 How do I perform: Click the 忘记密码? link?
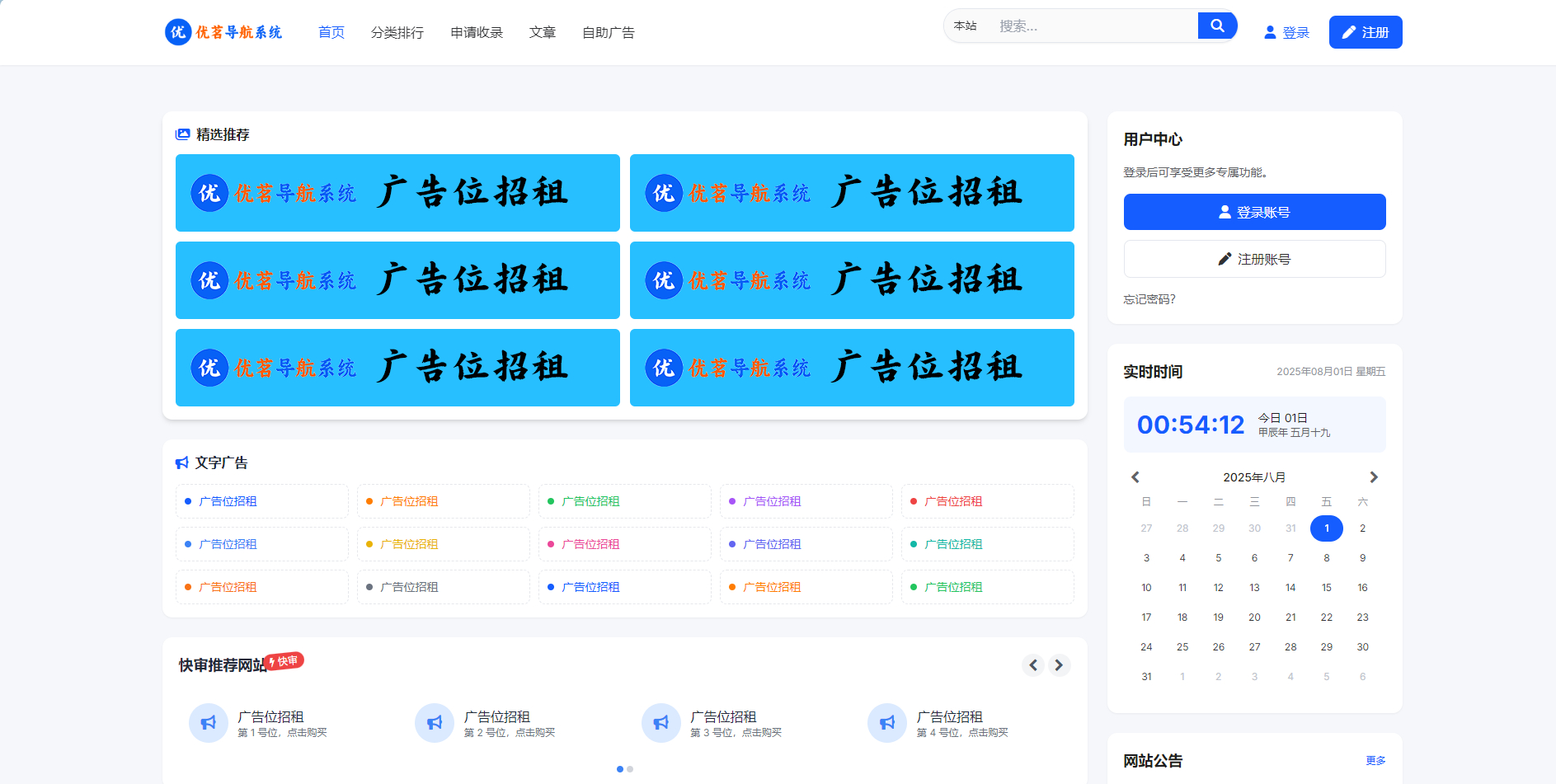1149,299
